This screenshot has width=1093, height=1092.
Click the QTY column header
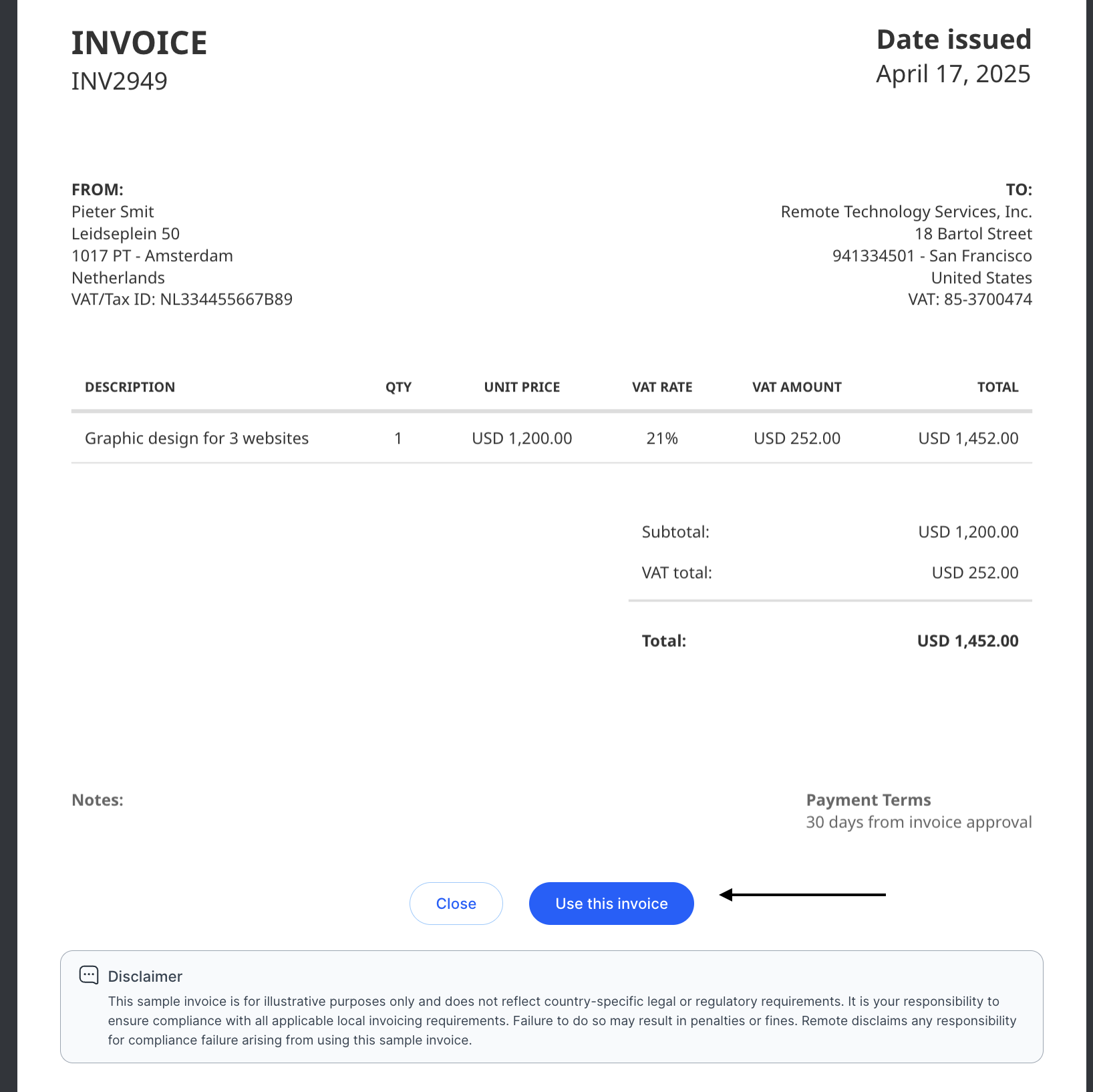click(x=398, y=387)
